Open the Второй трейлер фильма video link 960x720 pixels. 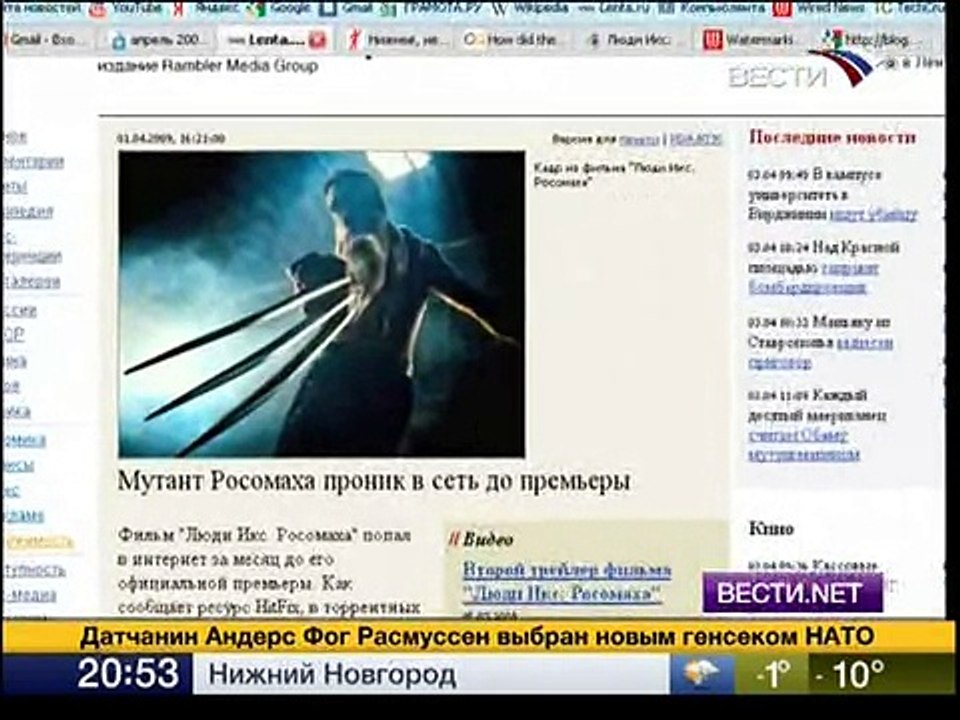coord(566,582)
